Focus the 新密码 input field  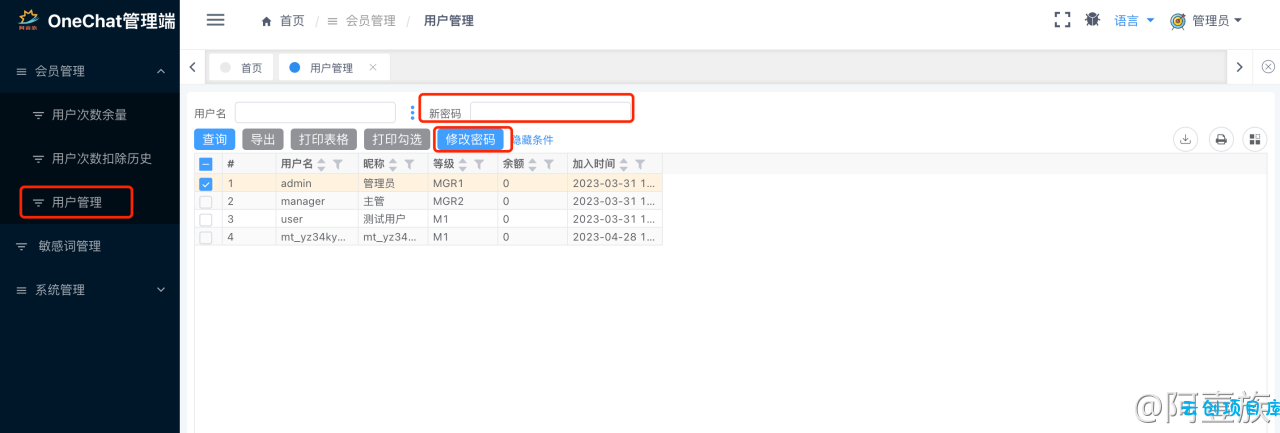click(551, 113)
